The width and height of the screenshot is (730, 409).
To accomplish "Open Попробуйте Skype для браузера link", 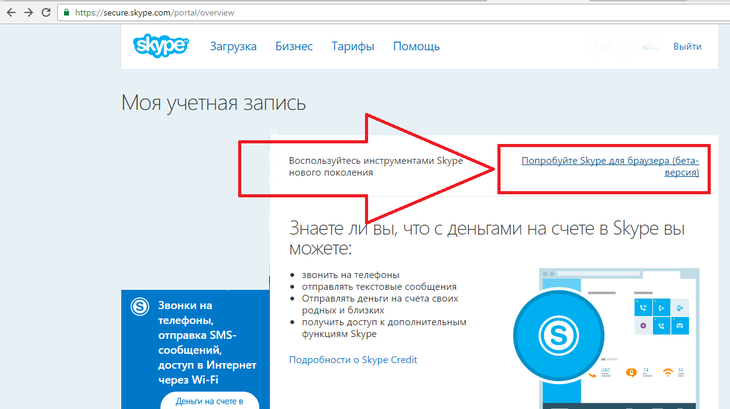I will pyautogui.click(x=610, y=167).
